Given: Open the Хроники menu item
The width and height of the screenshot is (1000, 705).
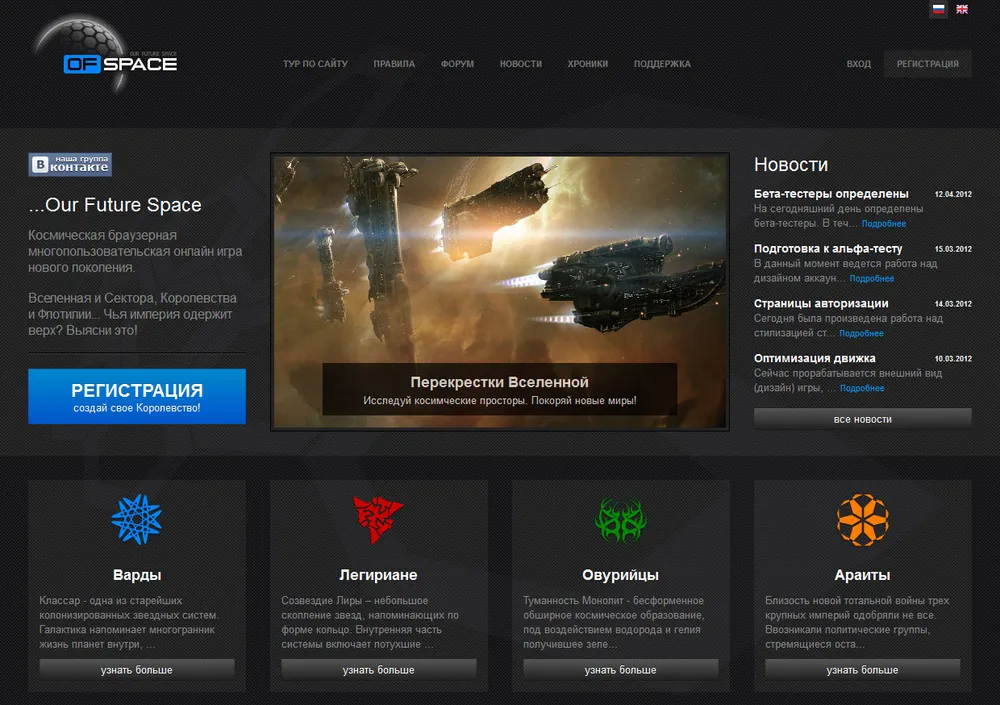Looking at the screenshot, I should tap(587, 64).
